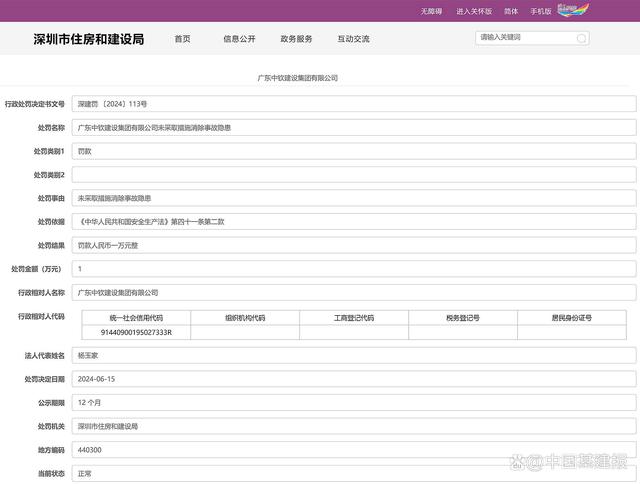This screenshot has width=640, height=484.
Task: Click the 工商登记代码 column header
Action: pos(354,318)
